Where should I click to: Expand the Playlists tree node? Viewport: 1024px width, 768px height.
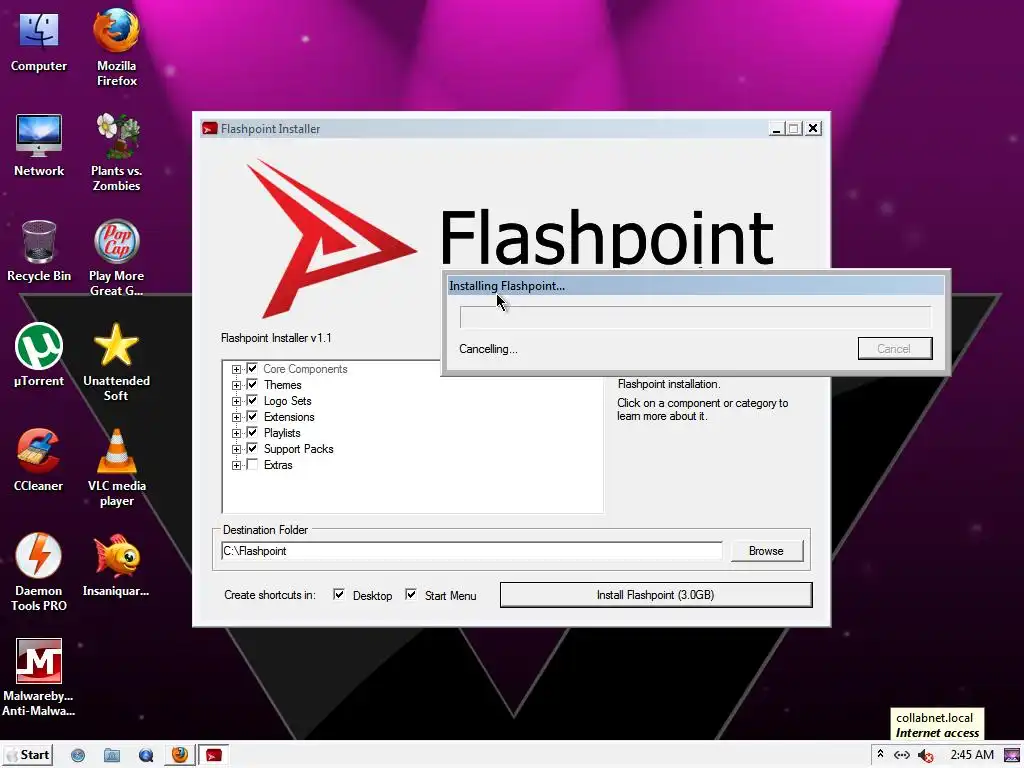pyautogui.click(x=236, y=434)
